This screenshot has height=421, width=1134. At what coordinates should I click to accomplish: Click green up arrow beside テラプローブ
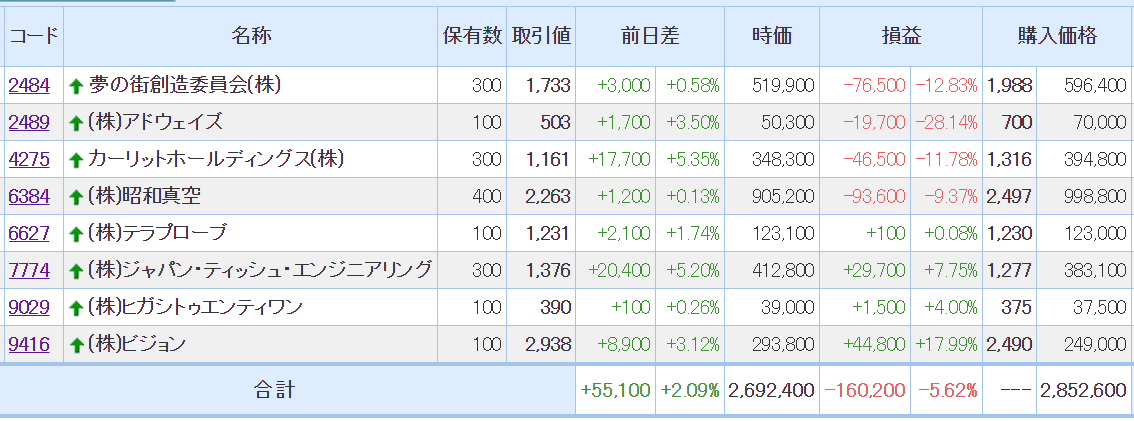click(76, 234)
